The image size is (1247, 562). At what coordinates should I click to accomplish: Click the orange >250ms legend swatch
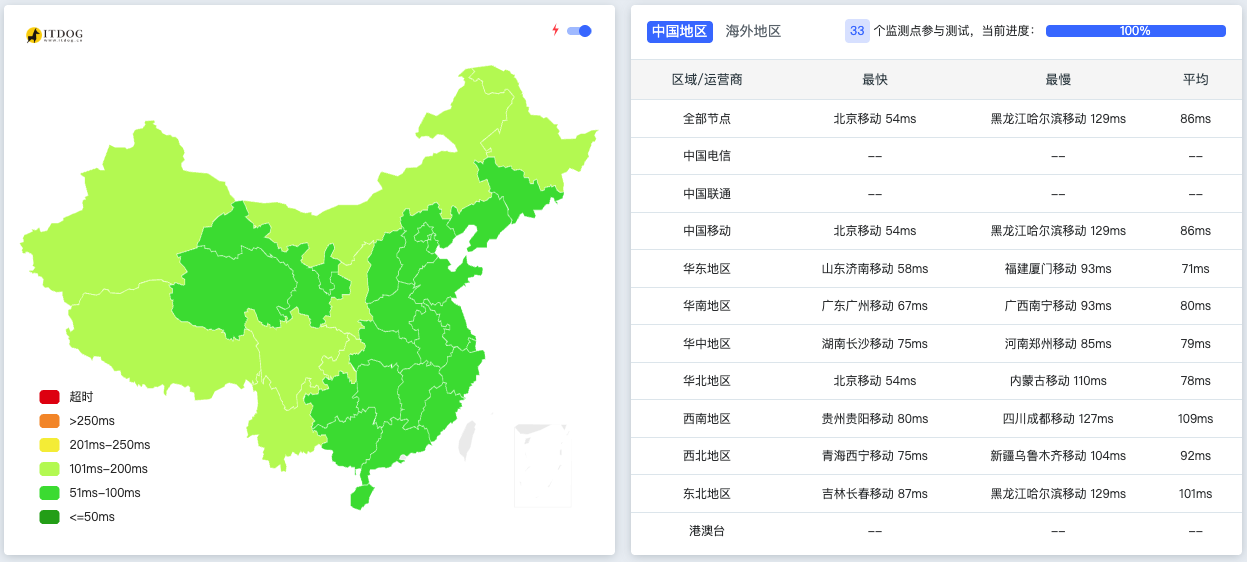click(x=50, y=421)
